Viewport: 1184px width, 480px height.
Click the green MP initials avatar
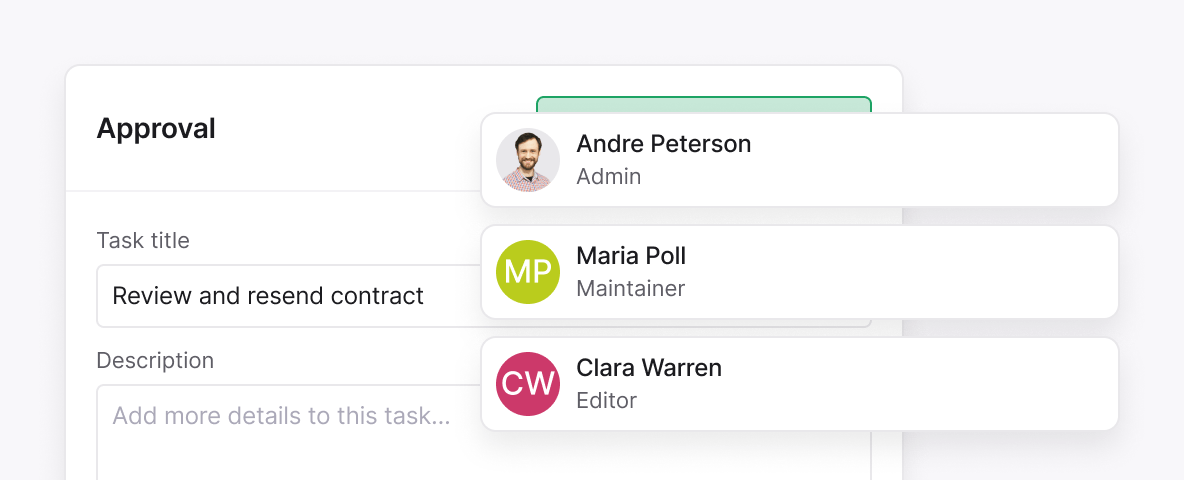point(528,272)
